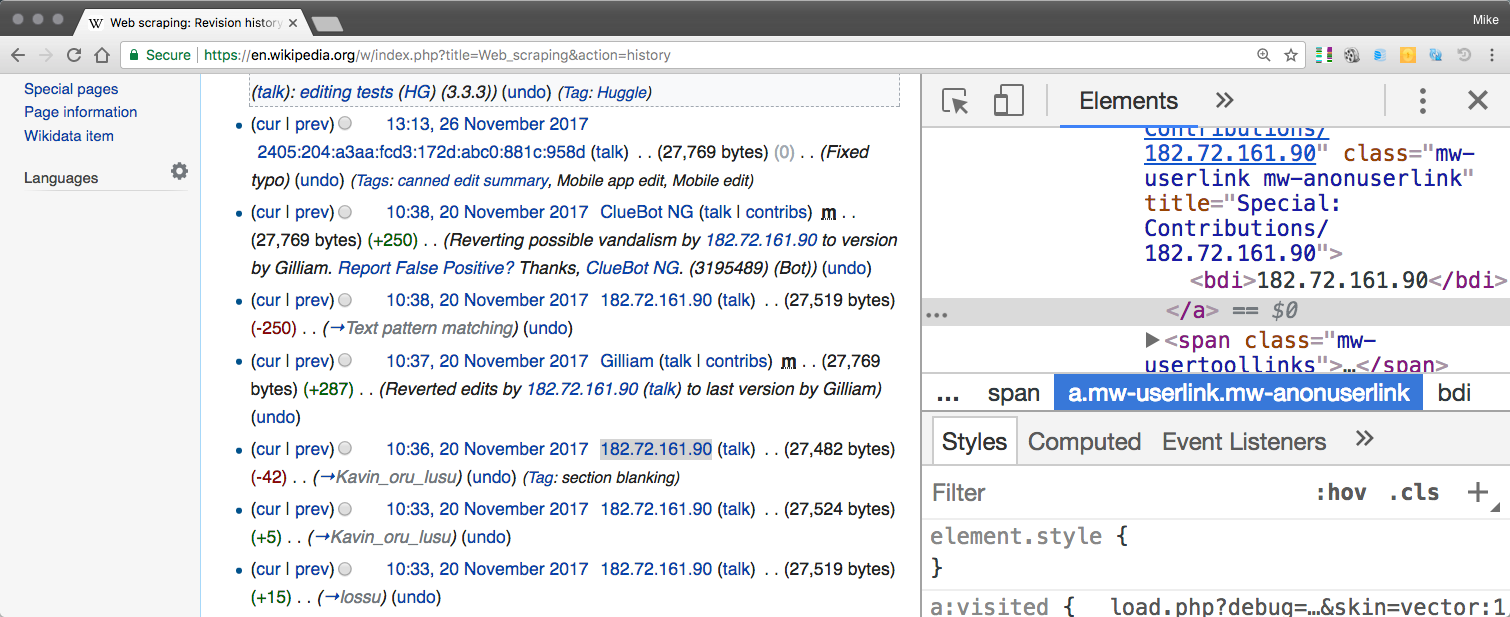Open the Languages settings gear

(179, 171)
